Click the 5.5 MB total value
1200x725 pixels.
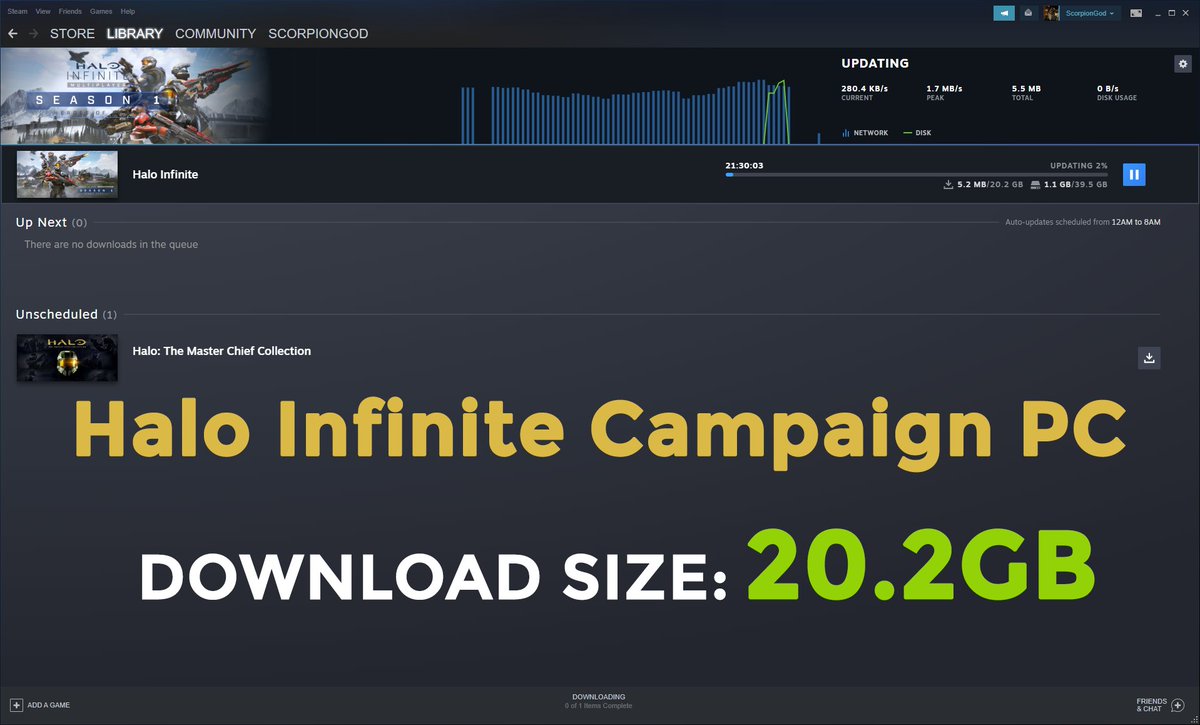pyautogui.click(x=1026, y=89)
